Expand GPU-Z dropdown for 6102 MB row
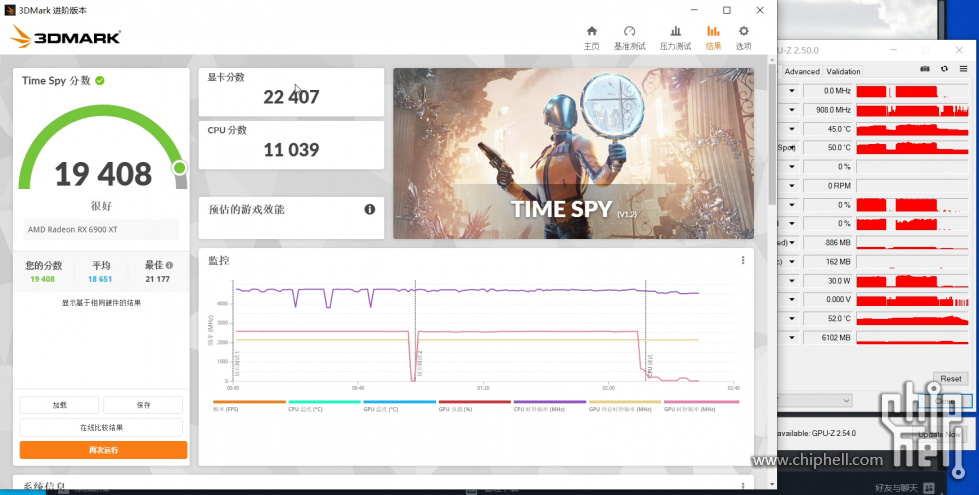The image size is (979, 495). click(x=792, y=337)
